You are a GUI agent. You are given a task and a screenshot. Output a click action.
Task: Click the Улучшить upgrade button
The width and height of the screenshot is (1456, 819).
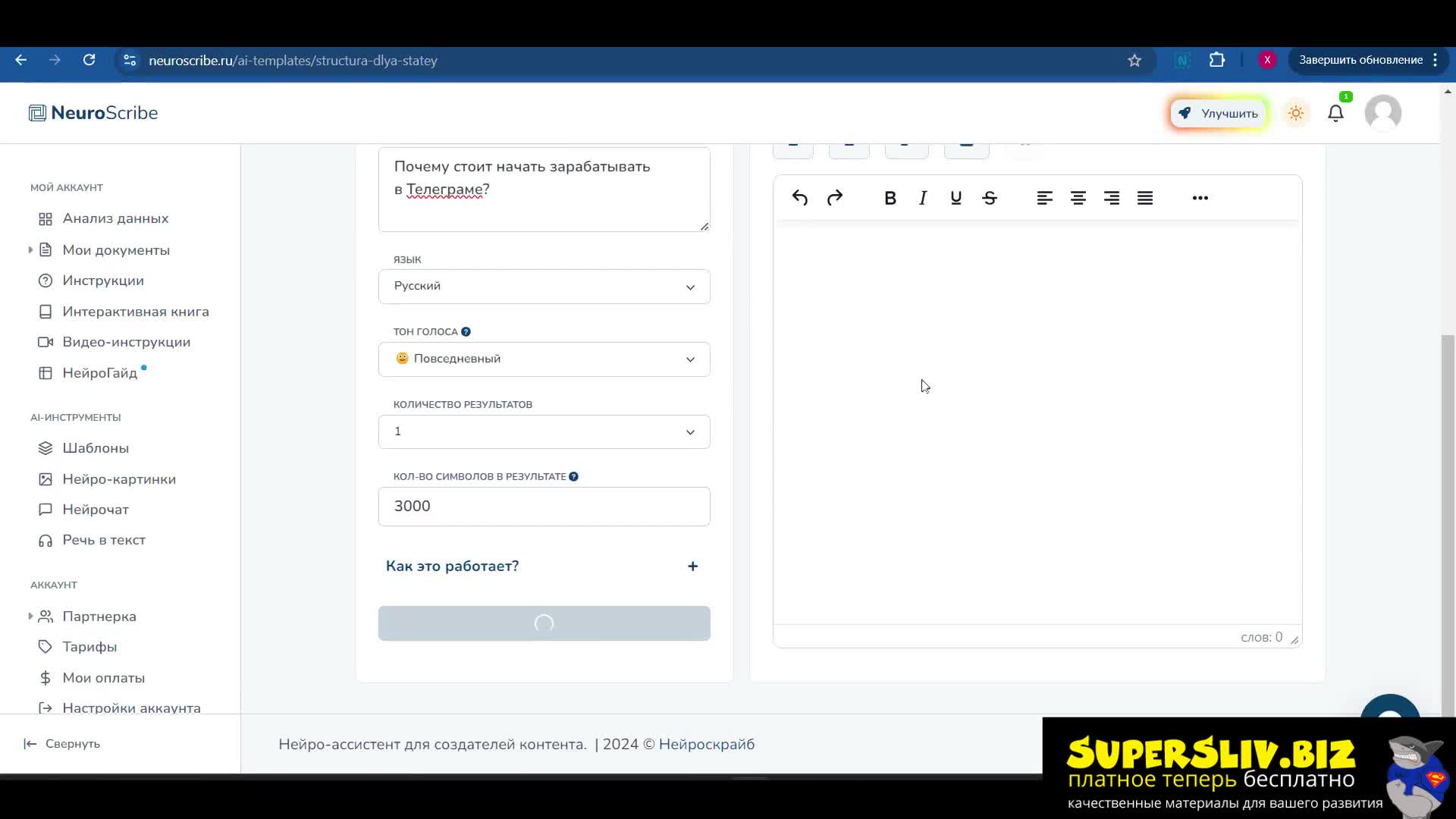pos(1218,114)
